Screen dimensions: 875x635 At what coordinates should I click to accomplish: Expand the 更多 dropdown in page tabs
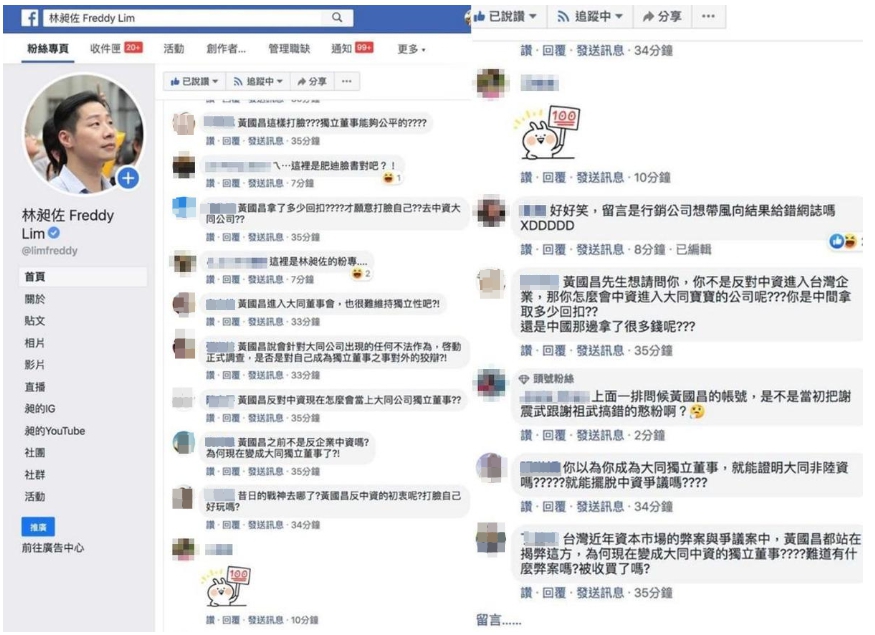click(x=411, y=49)
